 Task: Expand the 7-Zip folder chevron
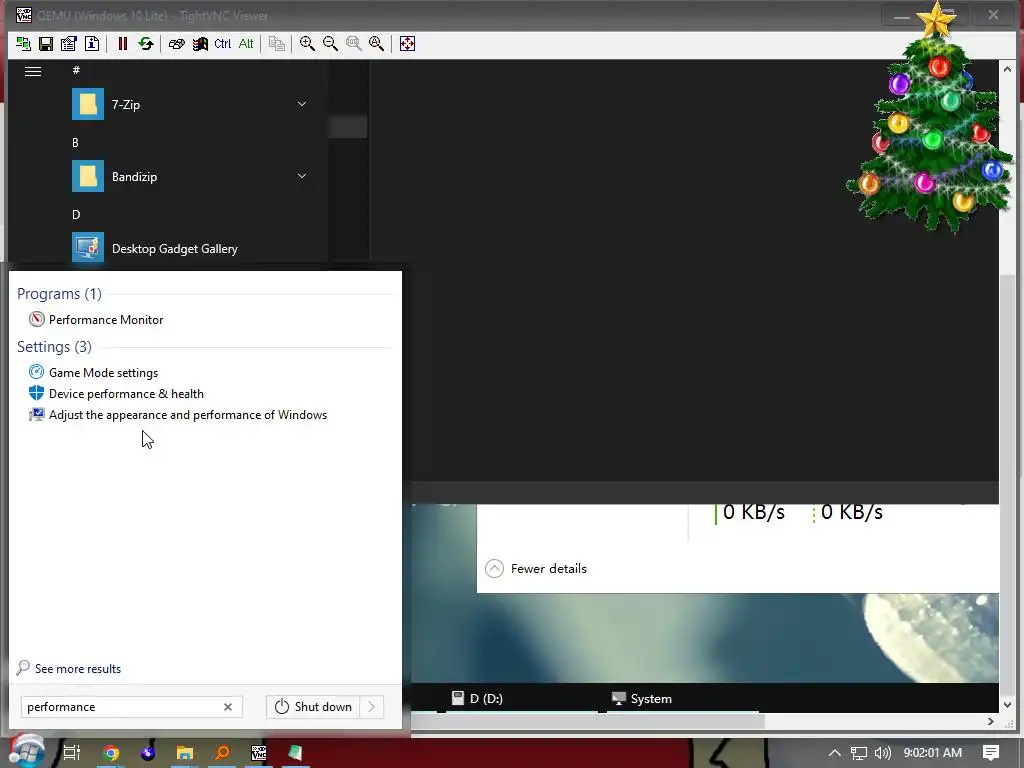302,104
